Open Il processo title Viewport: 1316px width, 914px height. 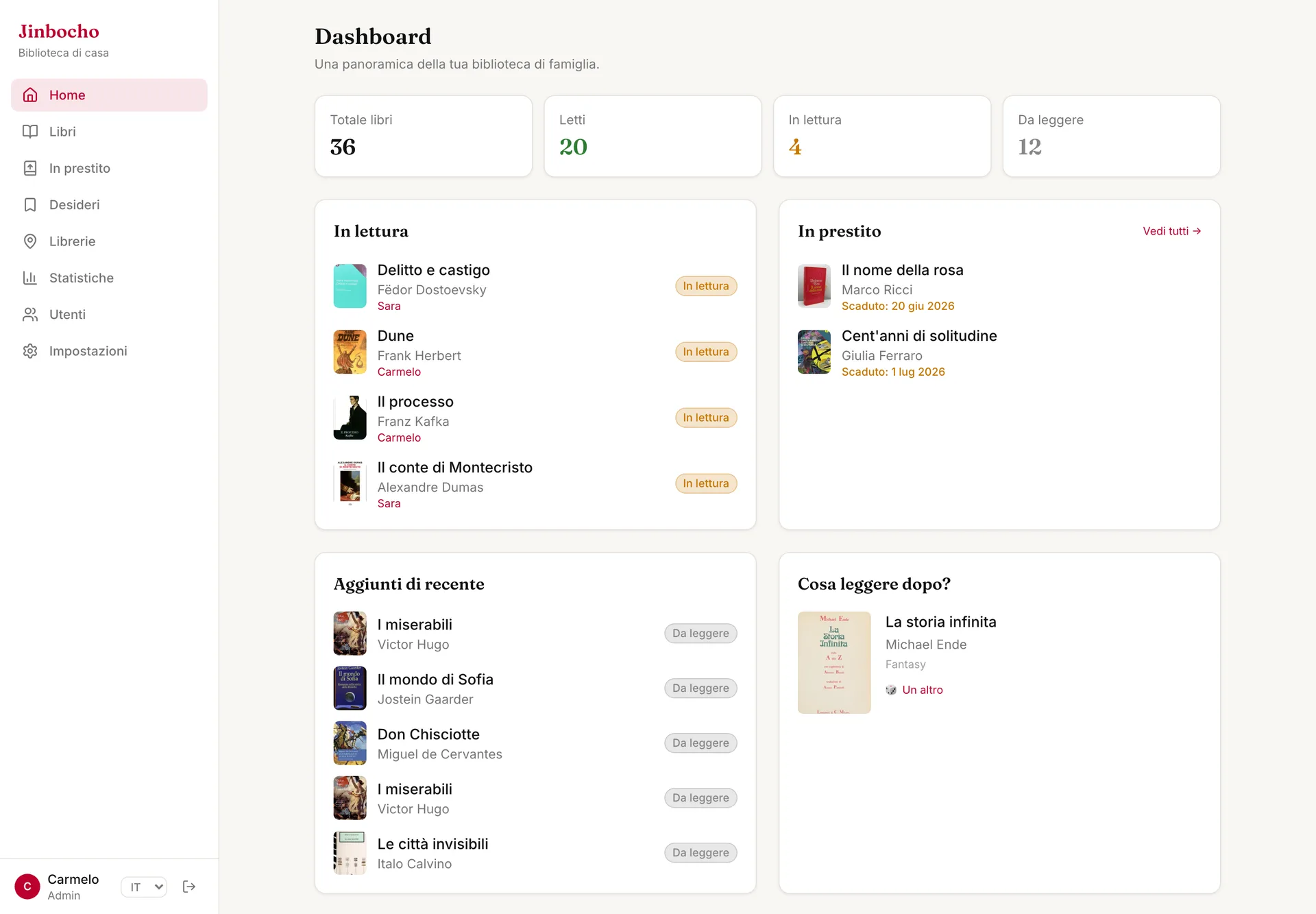[x=415, y=402]
